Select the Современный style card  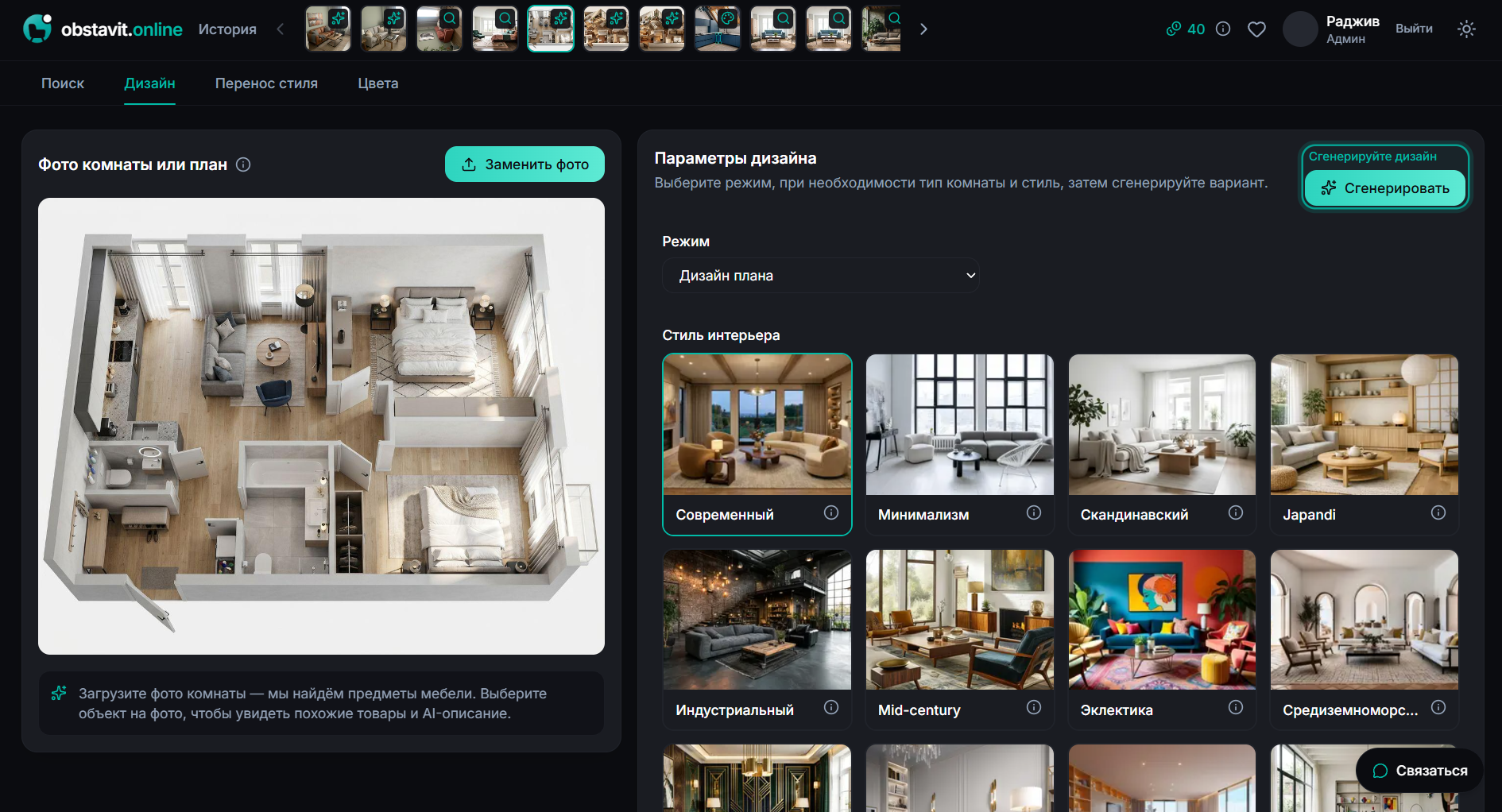[757, 444]
